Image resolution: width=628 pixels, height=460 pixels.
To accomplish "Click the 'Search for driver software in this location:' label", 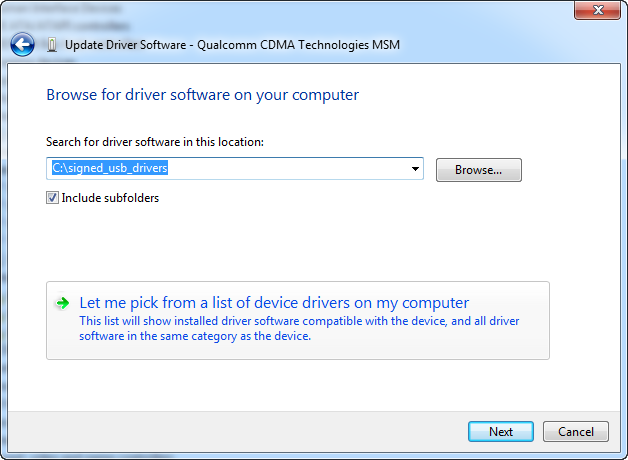I will click(155, 142).
